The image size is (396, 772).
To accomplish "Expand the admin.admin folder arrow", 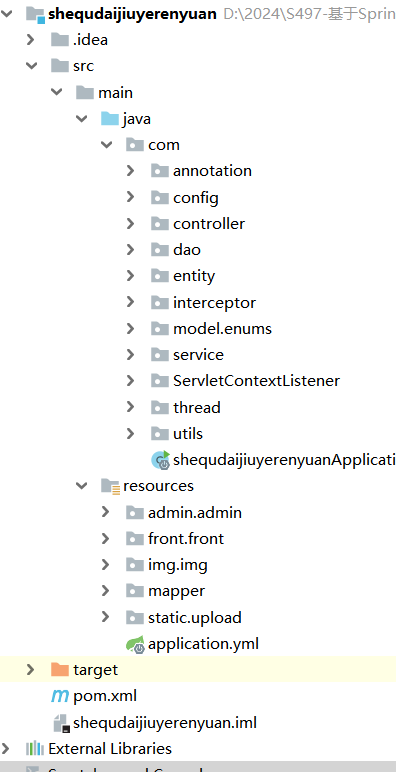I will click(105, 512).
